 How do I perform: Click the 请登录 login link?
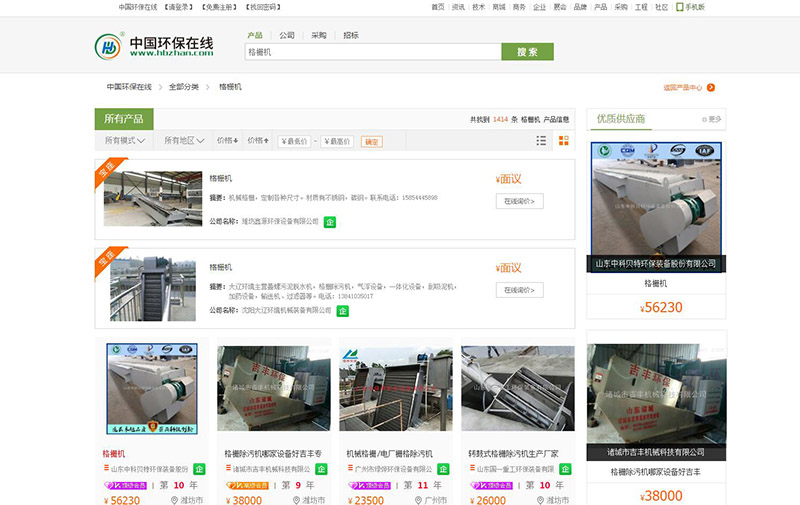tap(179, 7)
